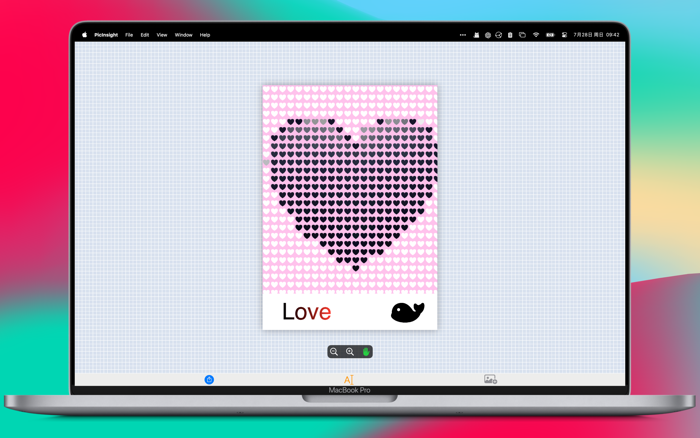
Task: Open the Edit menu
Action: (145, 35)
